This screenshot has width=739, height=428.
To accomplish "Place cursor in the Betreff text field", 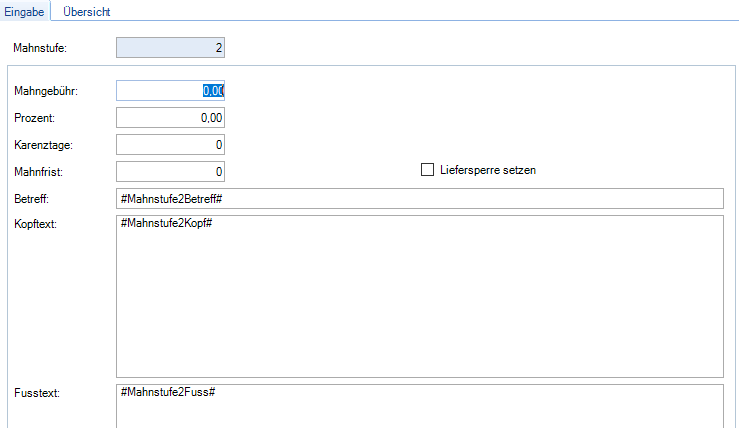I will pyautogui.click(x=420, y=199).
